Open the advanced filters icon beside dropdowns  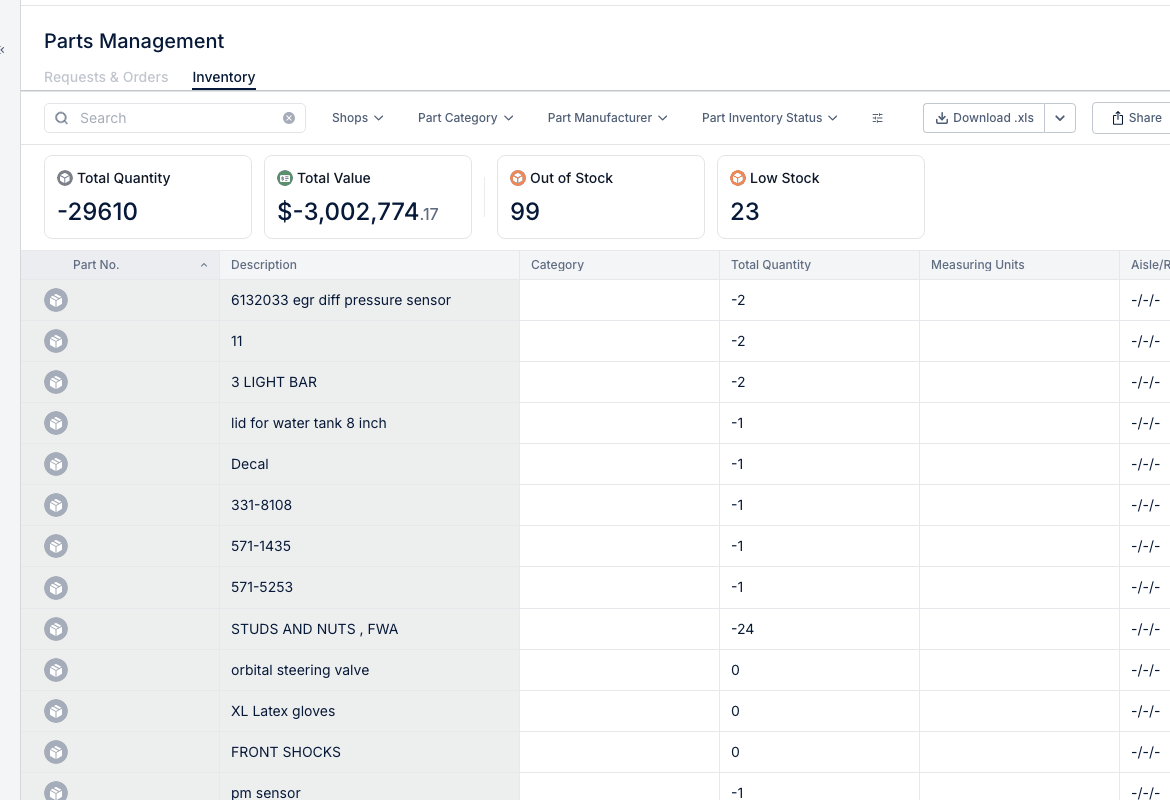877,117
